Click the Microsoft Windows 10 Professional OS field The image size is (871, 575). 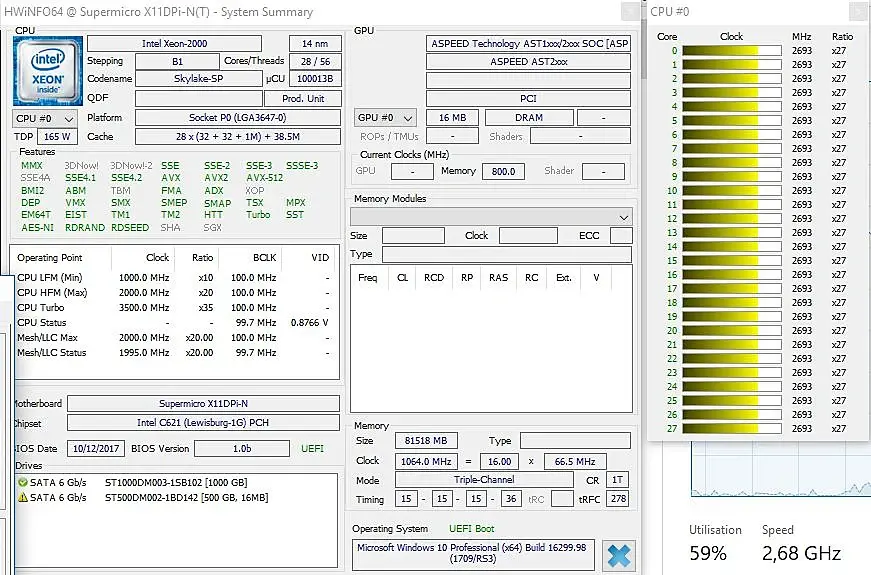[x=473, y=553]
